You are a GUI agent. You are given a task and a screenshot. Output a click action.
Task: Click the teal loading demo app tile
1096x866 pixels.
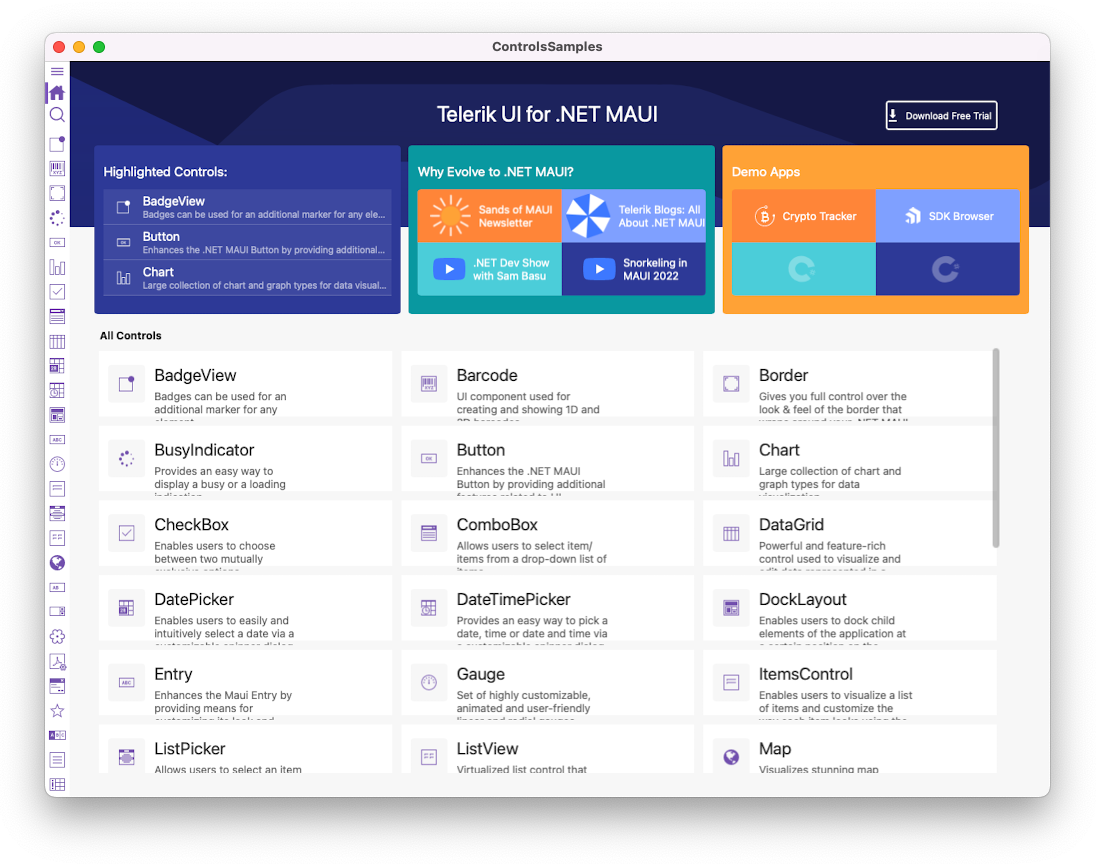click(804, 269)
